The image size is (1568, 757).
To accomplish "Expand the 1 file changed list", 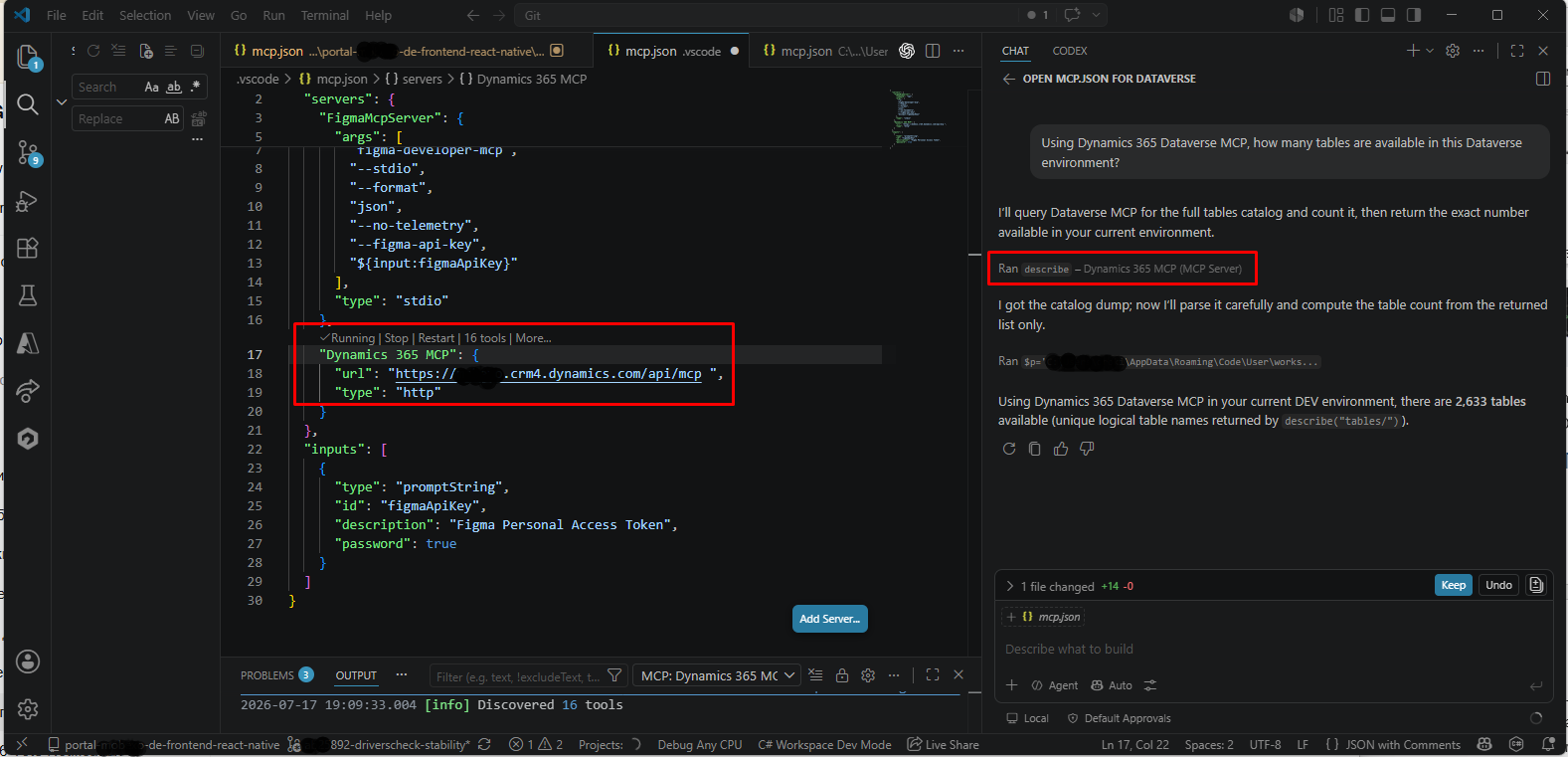I will point(1010,586).
